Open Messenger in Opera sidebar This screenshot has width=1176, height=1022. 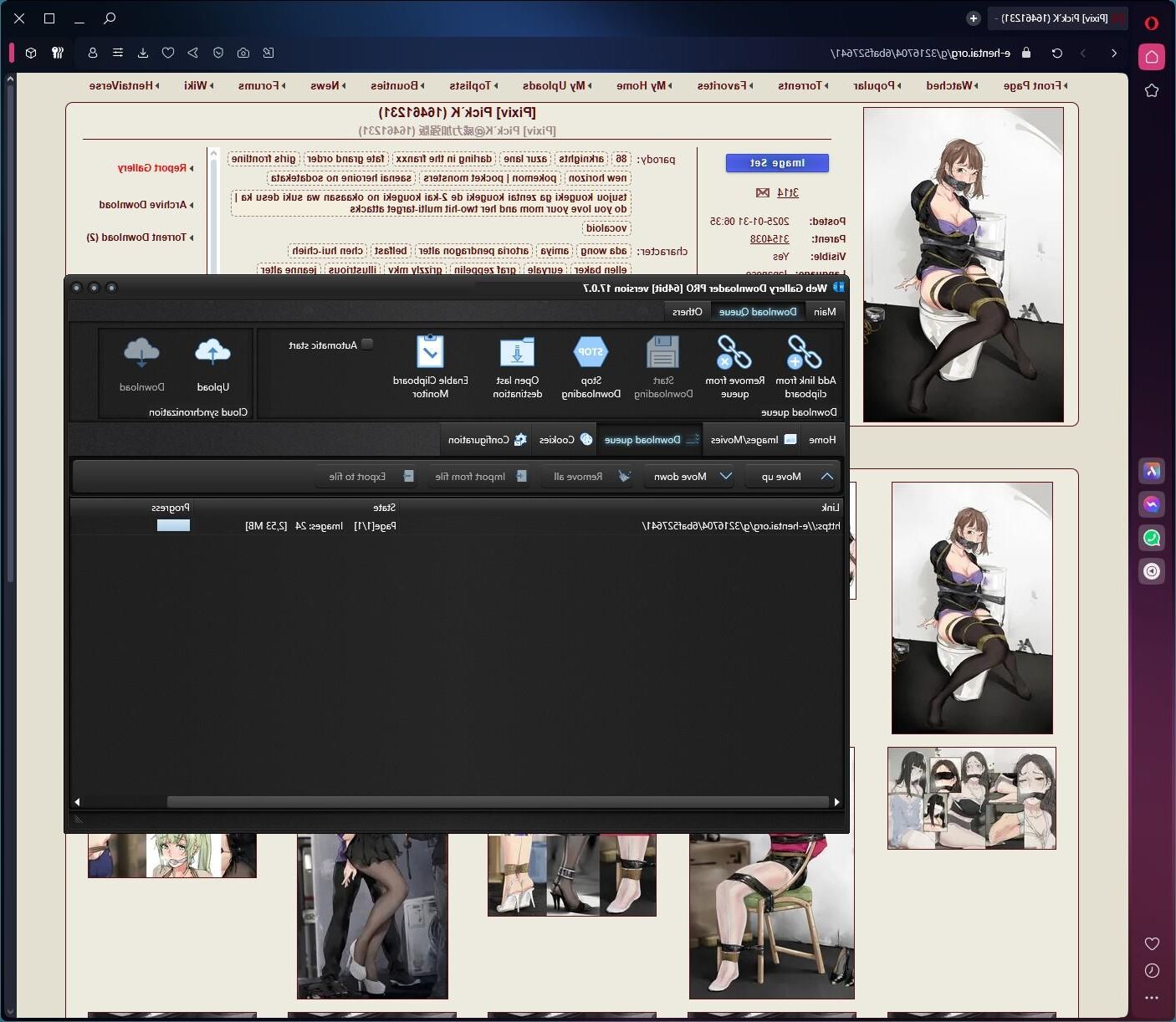(x=1152, y=504)
